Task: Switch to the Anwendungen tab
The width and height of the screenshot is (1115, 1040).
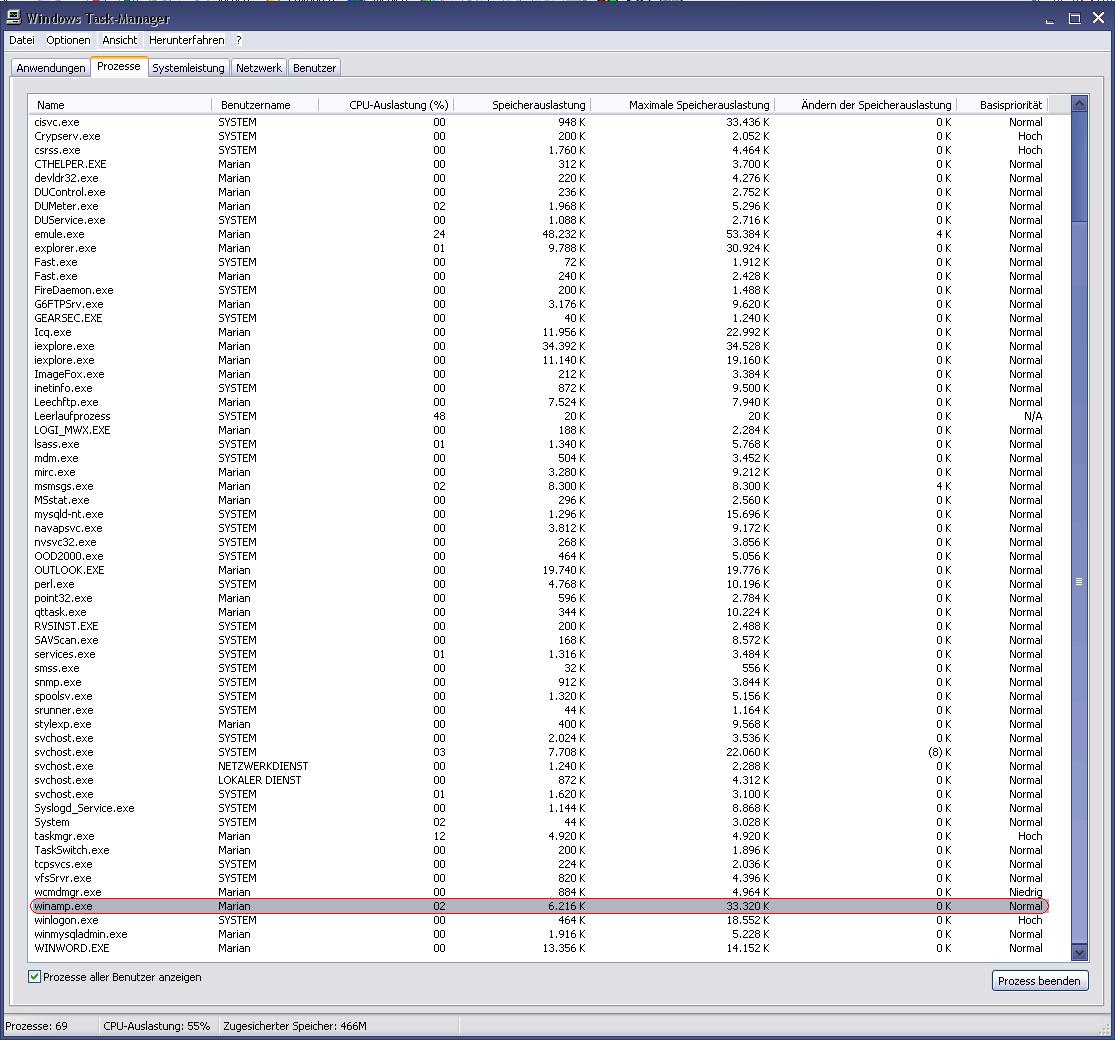Action: click(x=51, y=68)
